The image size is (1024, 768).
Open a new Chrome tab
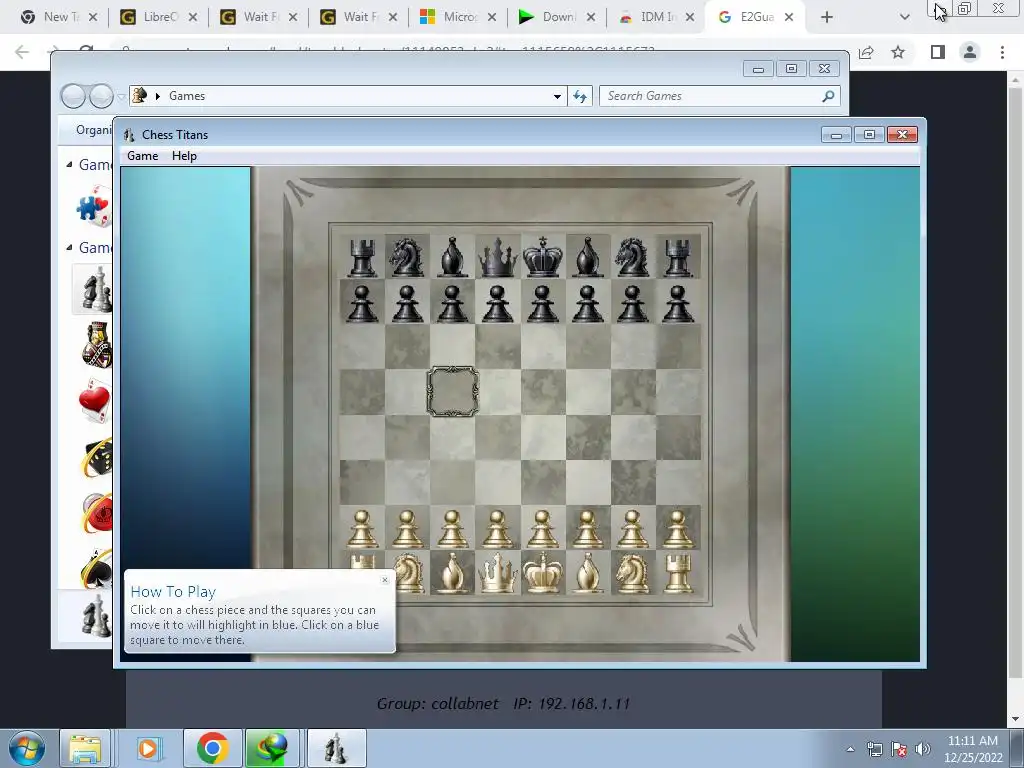tap(827, 17)
